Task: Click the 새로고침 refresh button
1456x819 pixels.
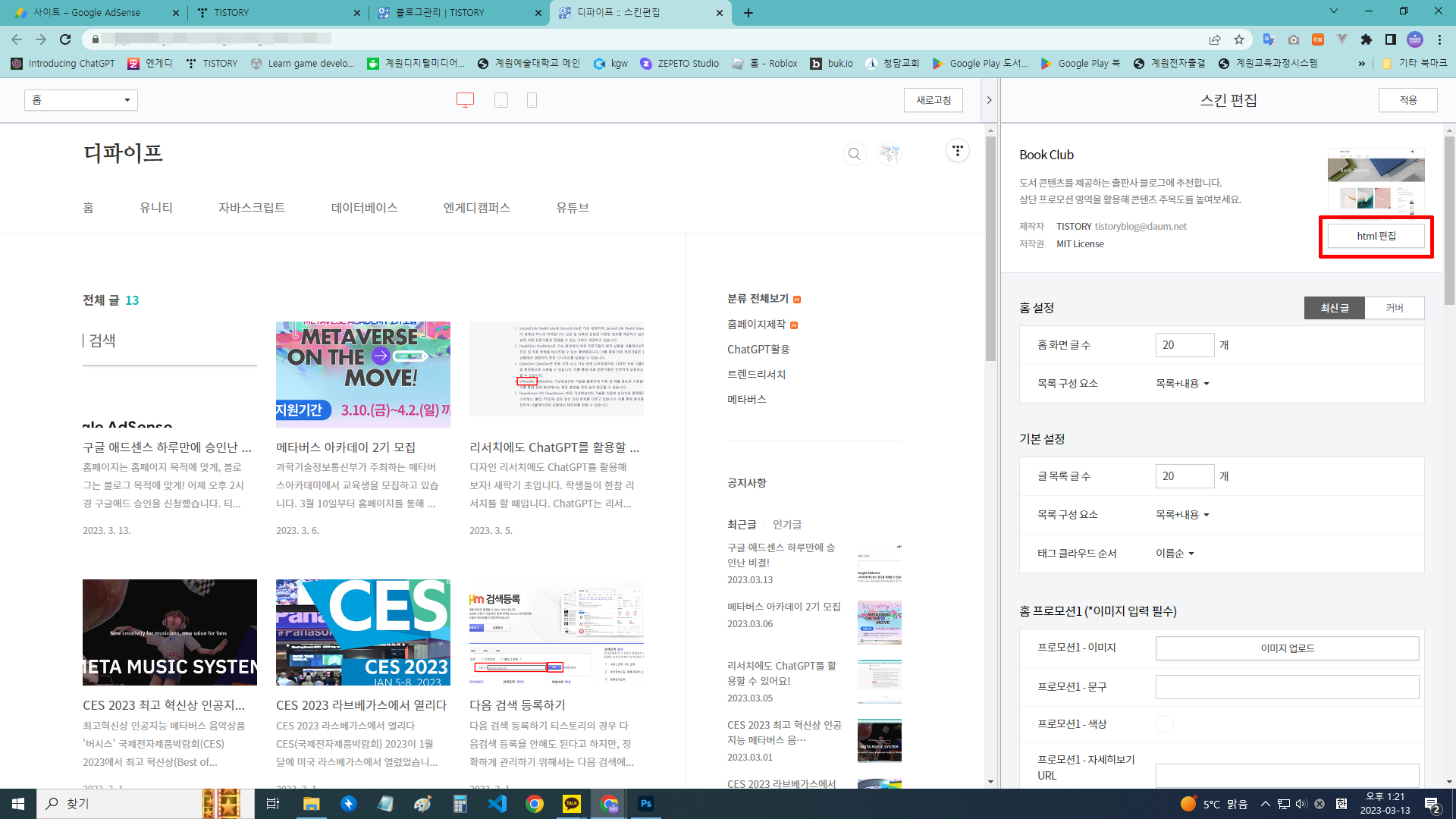Action: point(934,100)
